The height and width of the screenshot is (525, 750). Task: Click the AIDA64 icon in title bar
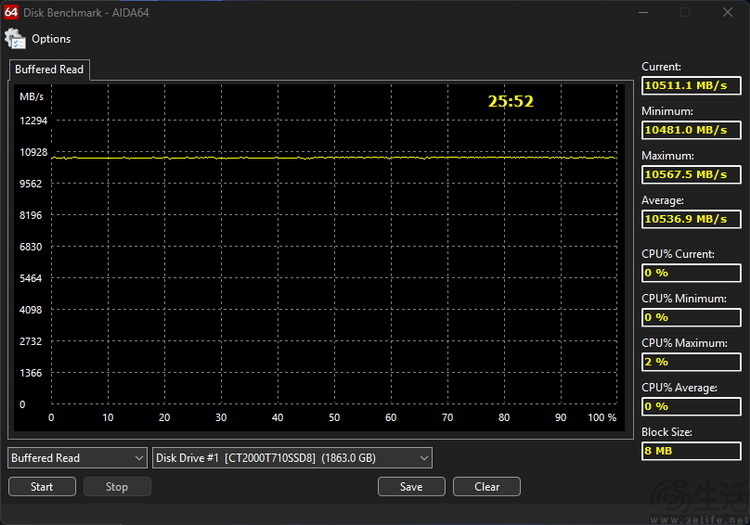(x=12, y=12)
